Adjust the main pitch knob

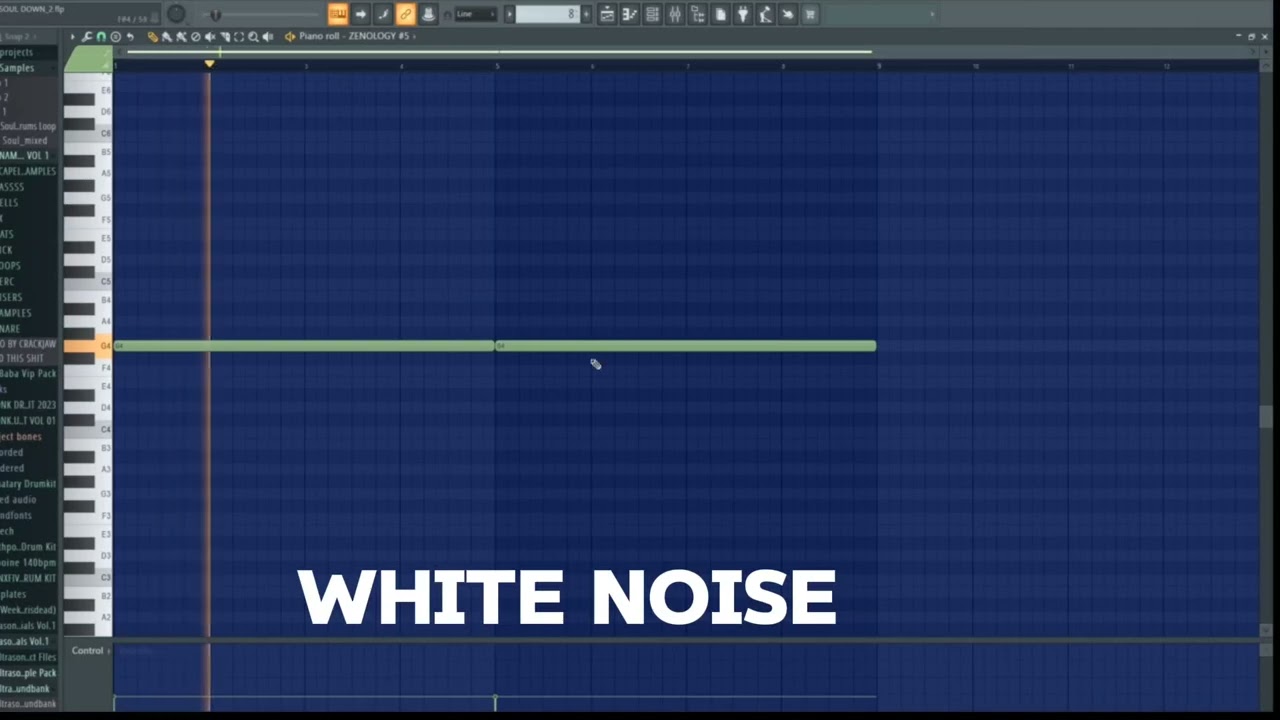pos(176,14)
